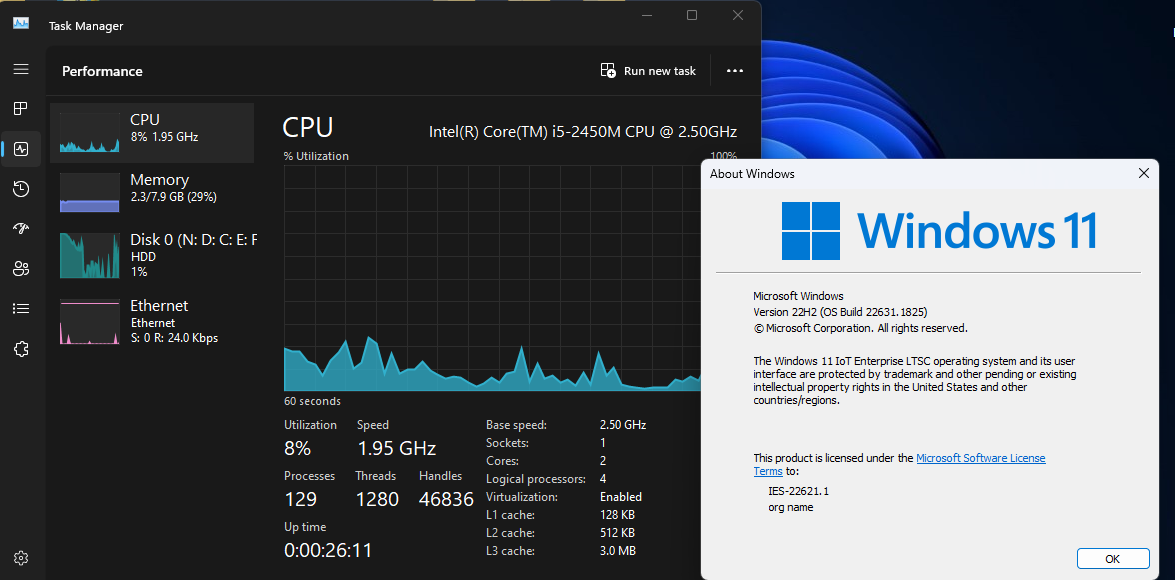Open the Users page sidebar icon
The image size is (1175, 580).
[21, 268]
